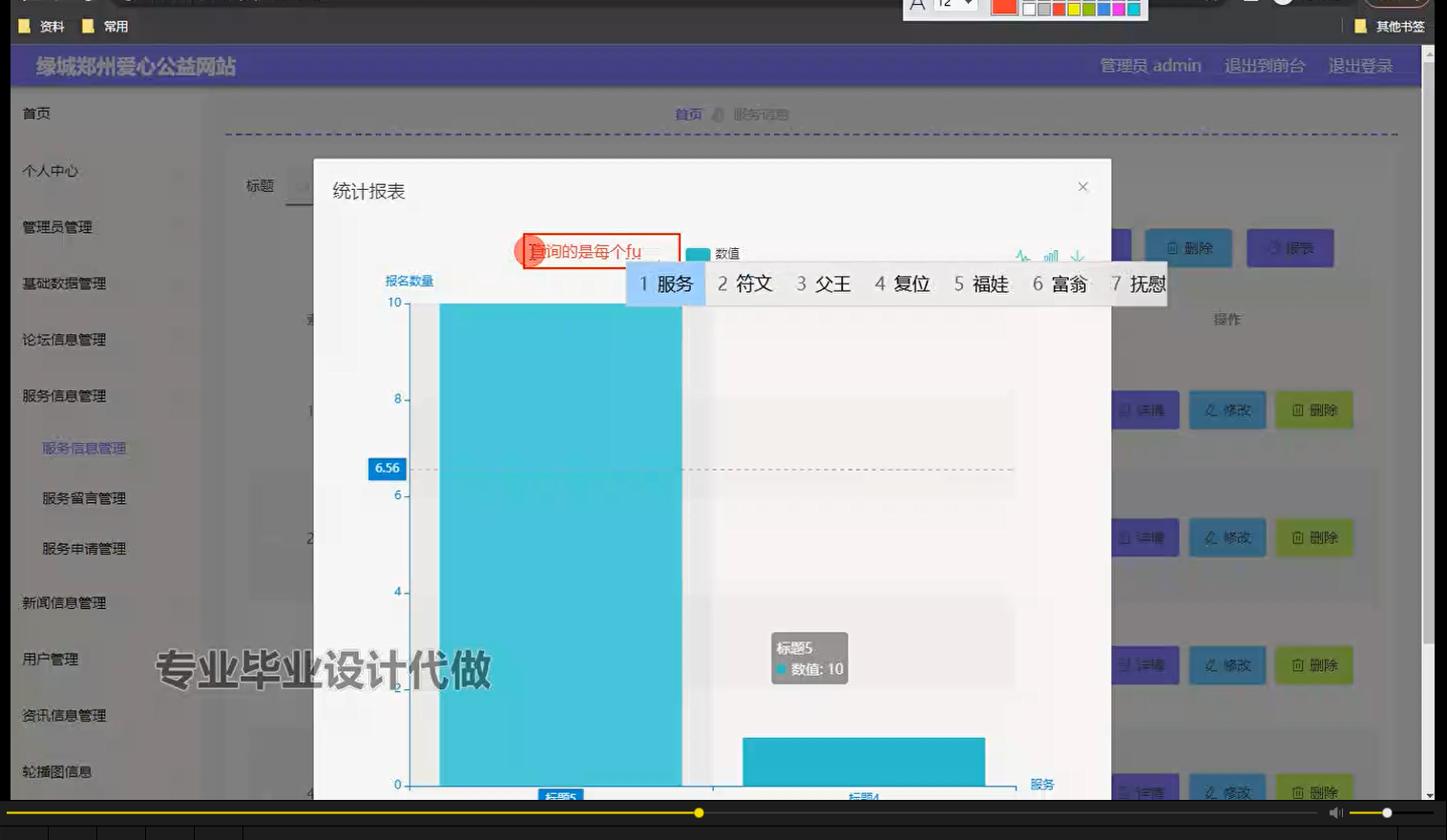This screenshot has height=840, width=1447.
Task: Expand 资讯信息管理 sidebar menu
Action: [64, 716]
